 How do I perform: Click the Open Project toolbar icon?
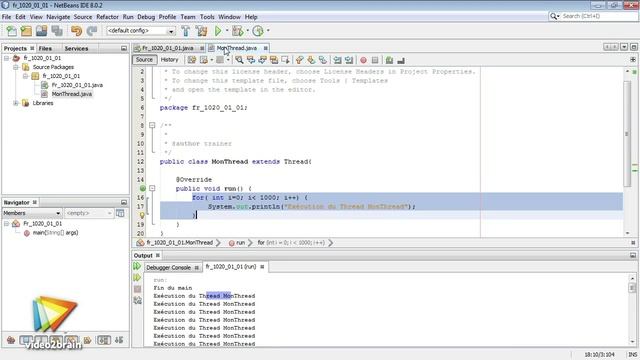click(x=42, y=31)
